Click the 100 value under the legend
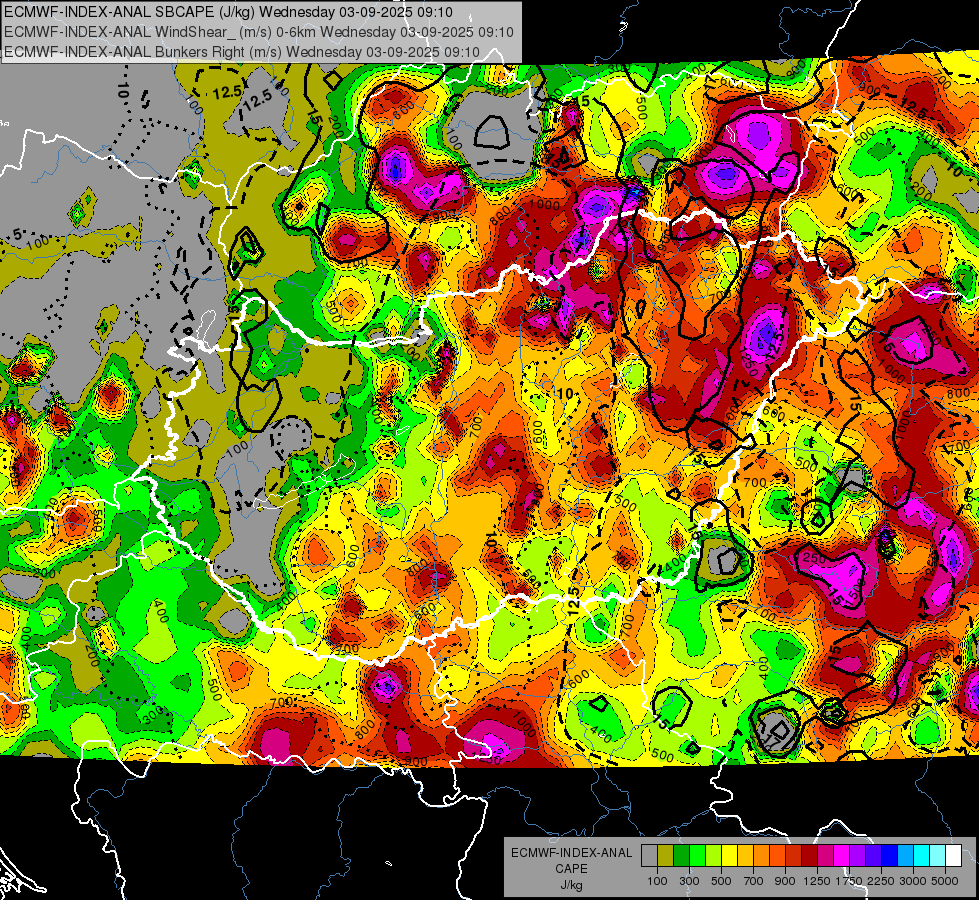The image size is (979, 900). pos(657,881)
